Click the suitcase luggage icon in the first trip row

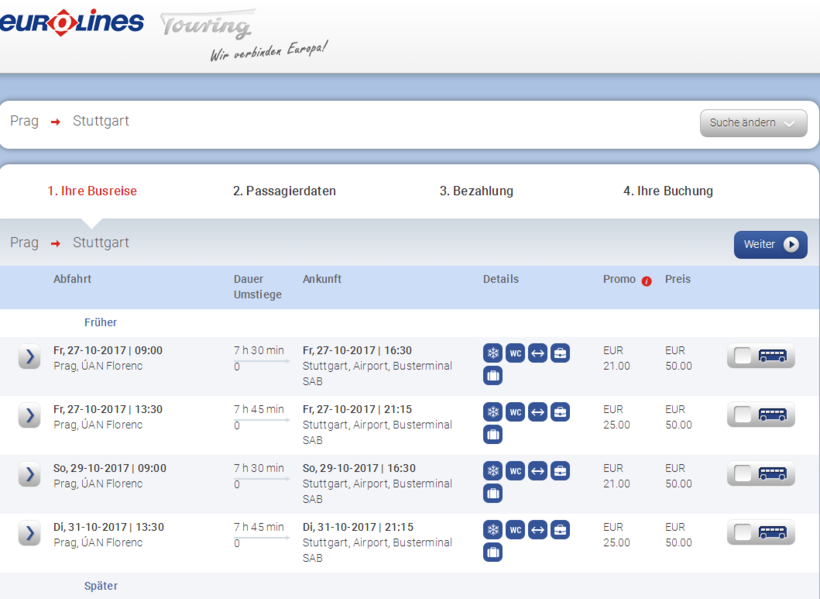(493, 376)
